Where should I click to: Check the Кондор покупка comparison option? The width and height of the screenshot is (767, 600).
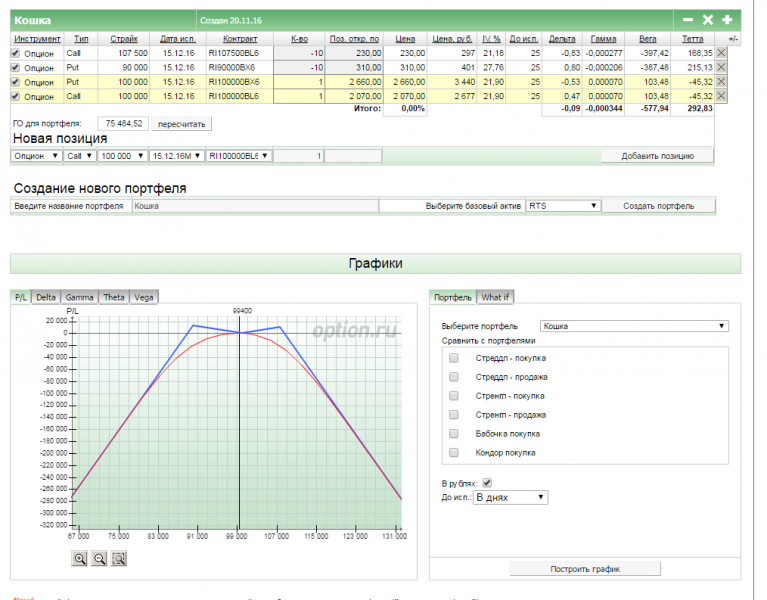pos(454,452)
